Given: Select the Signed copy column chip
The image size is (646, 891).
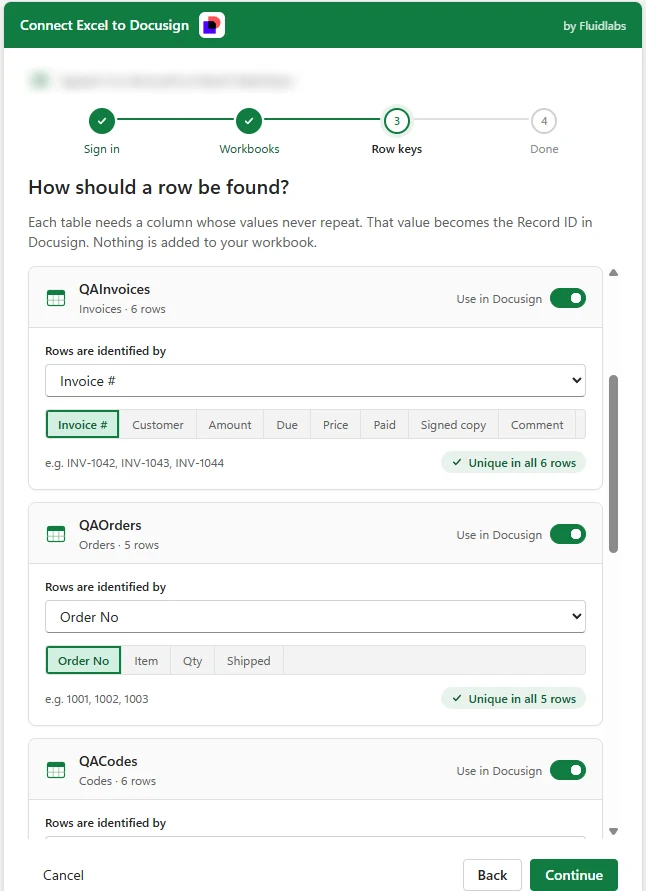Looking at the screenshot, I should [x=453, y=424].
